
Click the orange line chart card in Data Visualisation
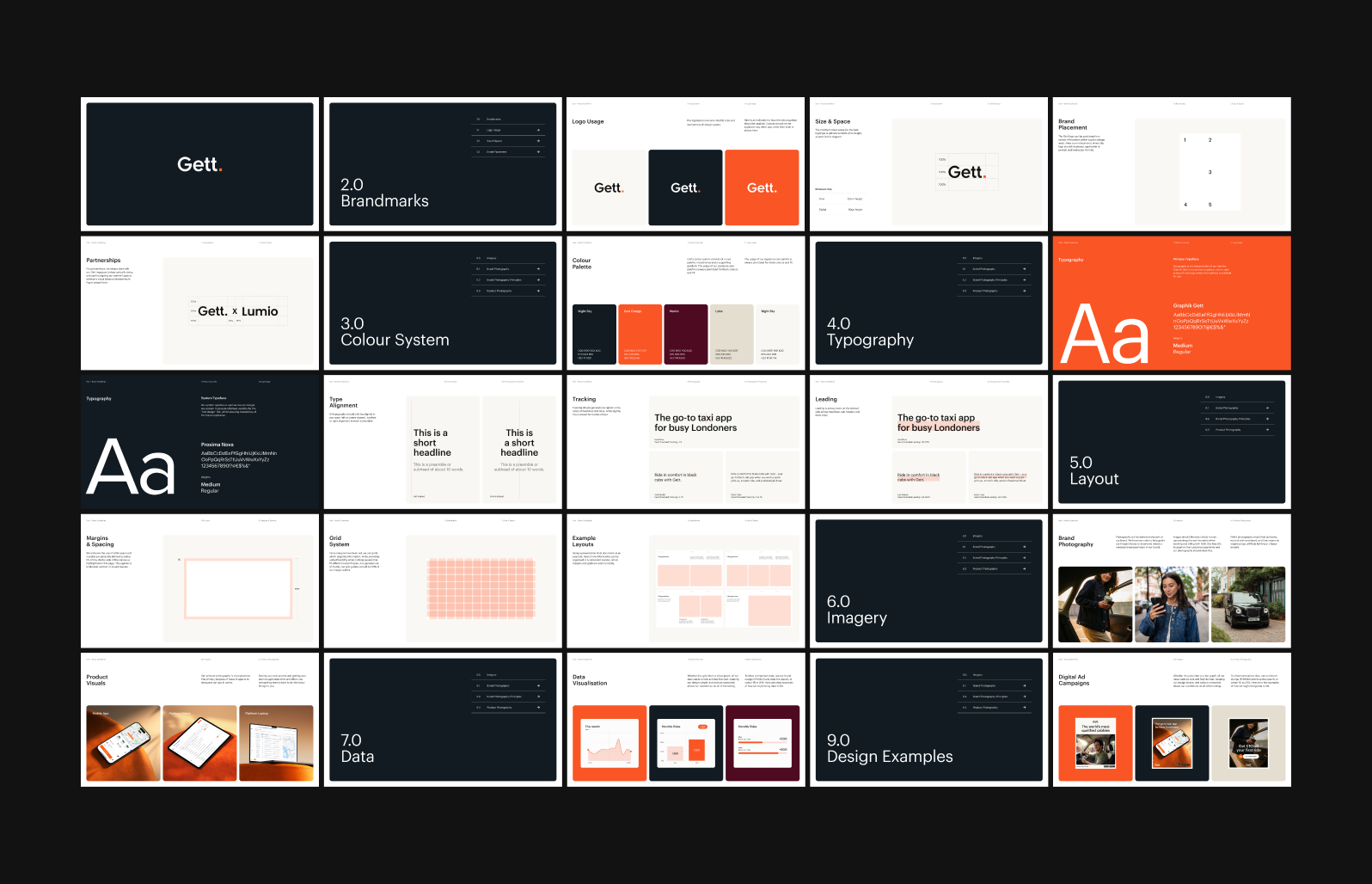tap(609, 743)
